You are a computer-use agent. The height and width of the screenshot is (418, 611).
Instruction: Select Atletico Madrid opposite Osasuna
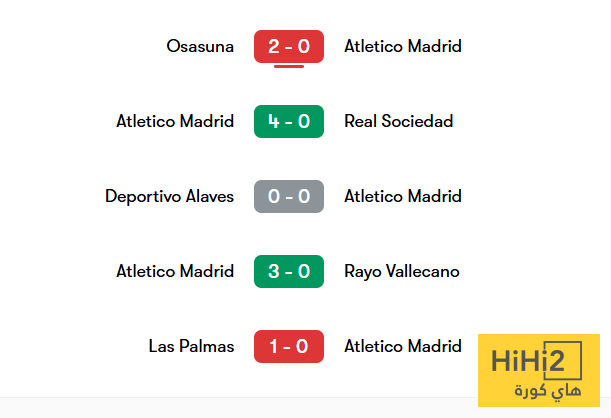[x=403, y=46]
